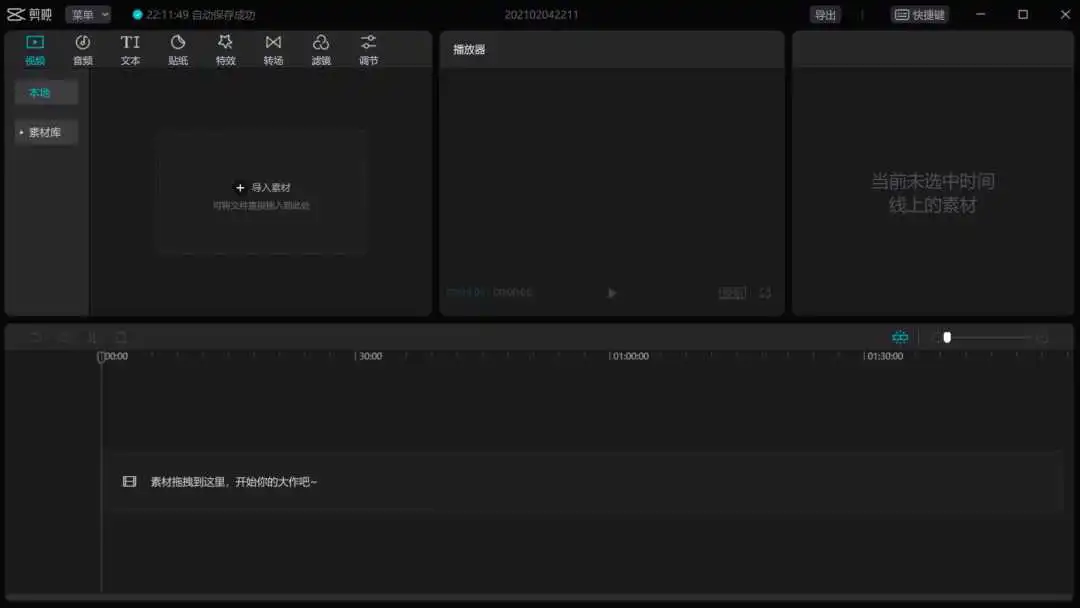This screenshot has width=1080, height=608.
Task: Select the Text (文本) tool
Action: [x=130, y=49]
